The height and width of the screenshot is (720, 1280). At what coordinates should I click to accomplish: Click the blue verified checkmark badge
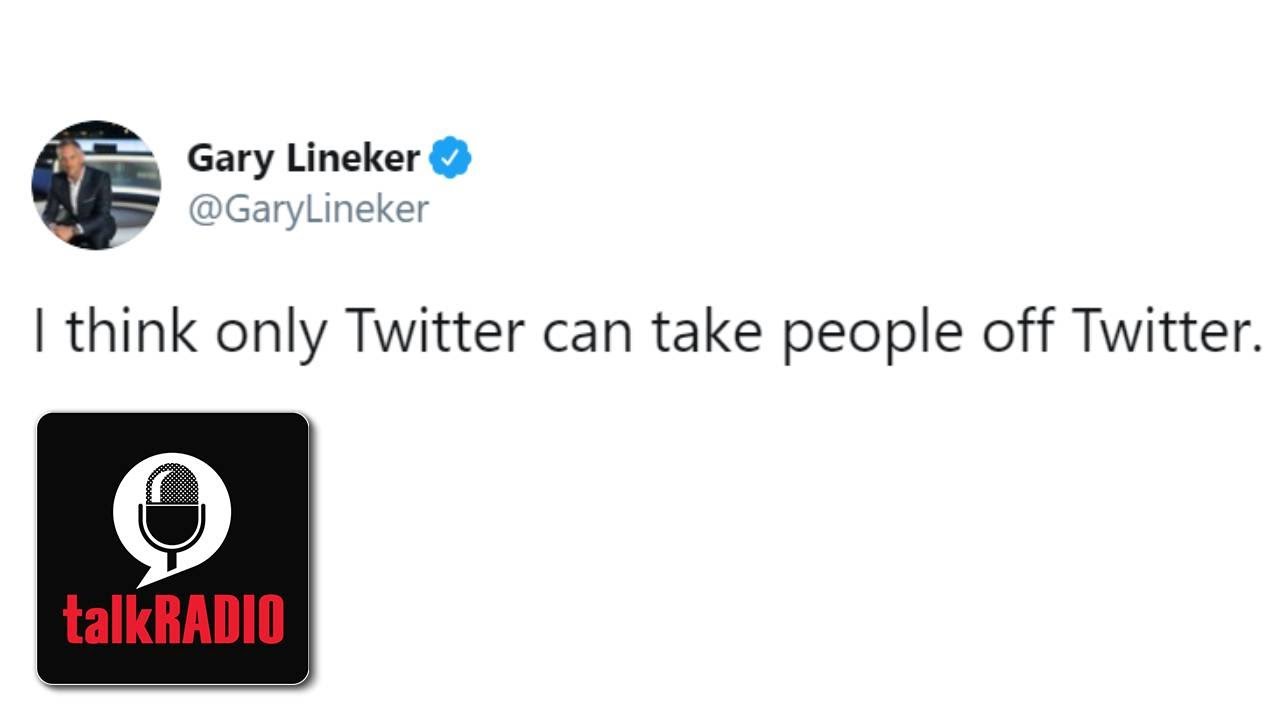coord(450,159)
